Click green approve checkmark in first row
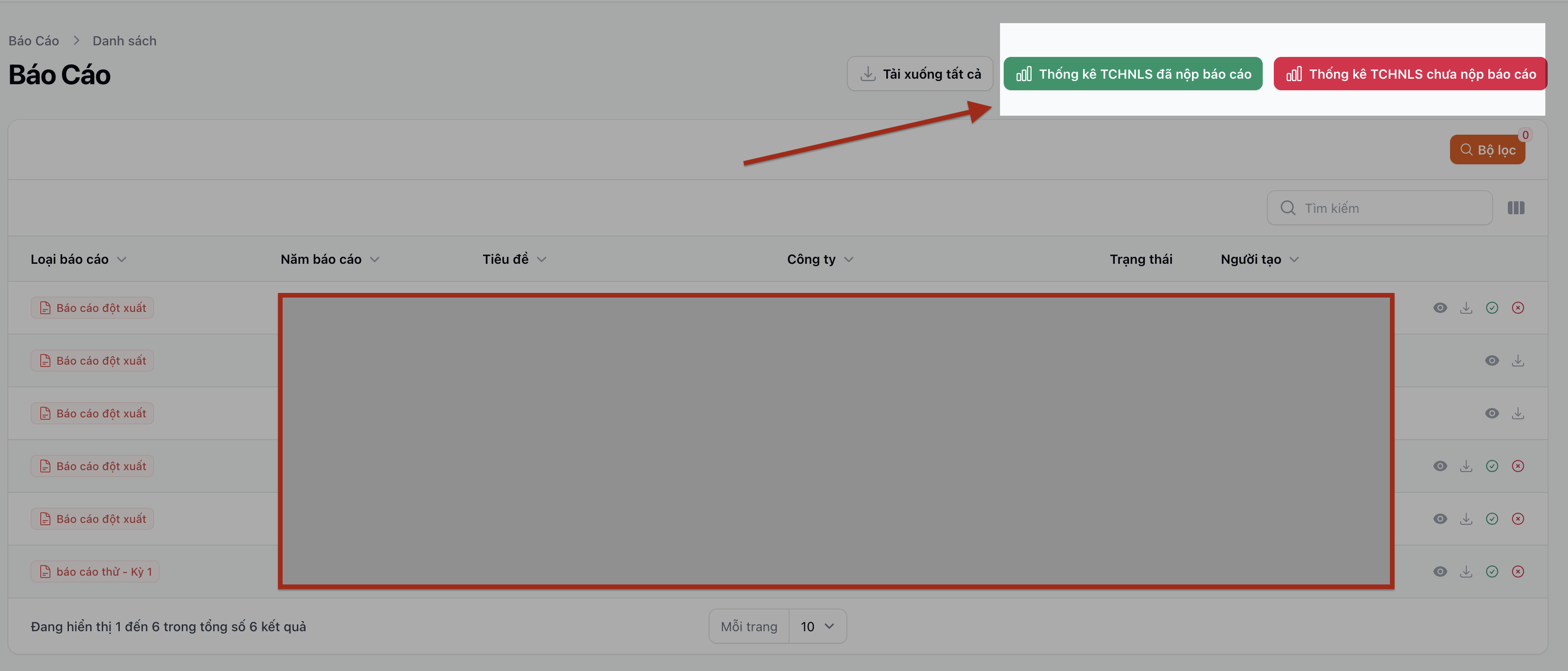This screenshot has width=1568, height=671. (x=1492, y=307)
